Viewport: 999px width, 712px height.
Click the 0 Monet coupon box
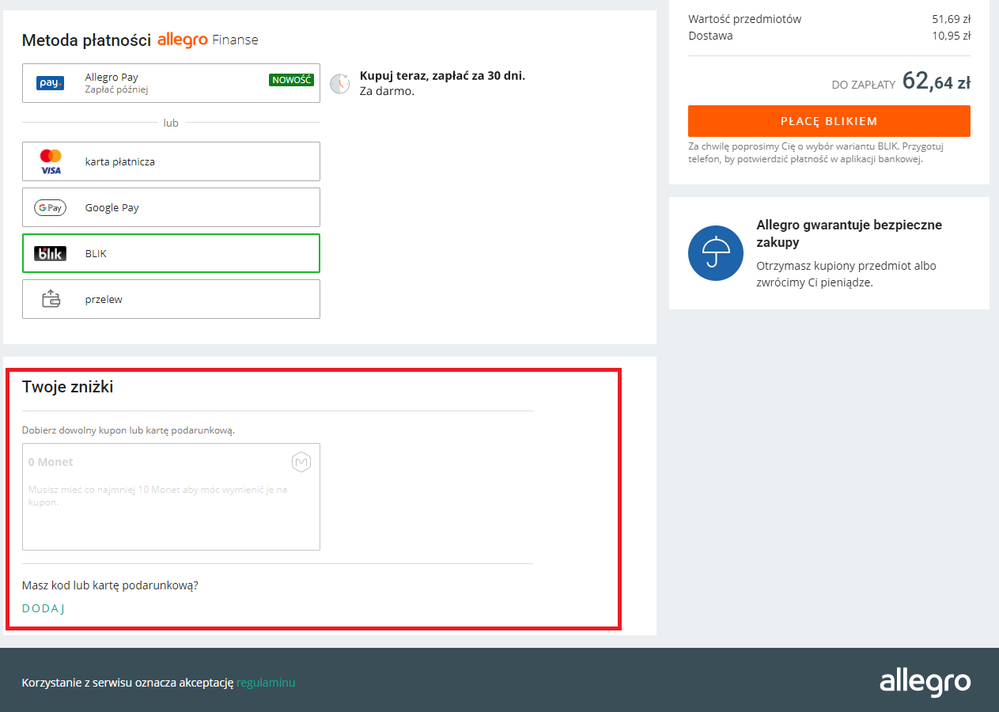coord(171,497)
